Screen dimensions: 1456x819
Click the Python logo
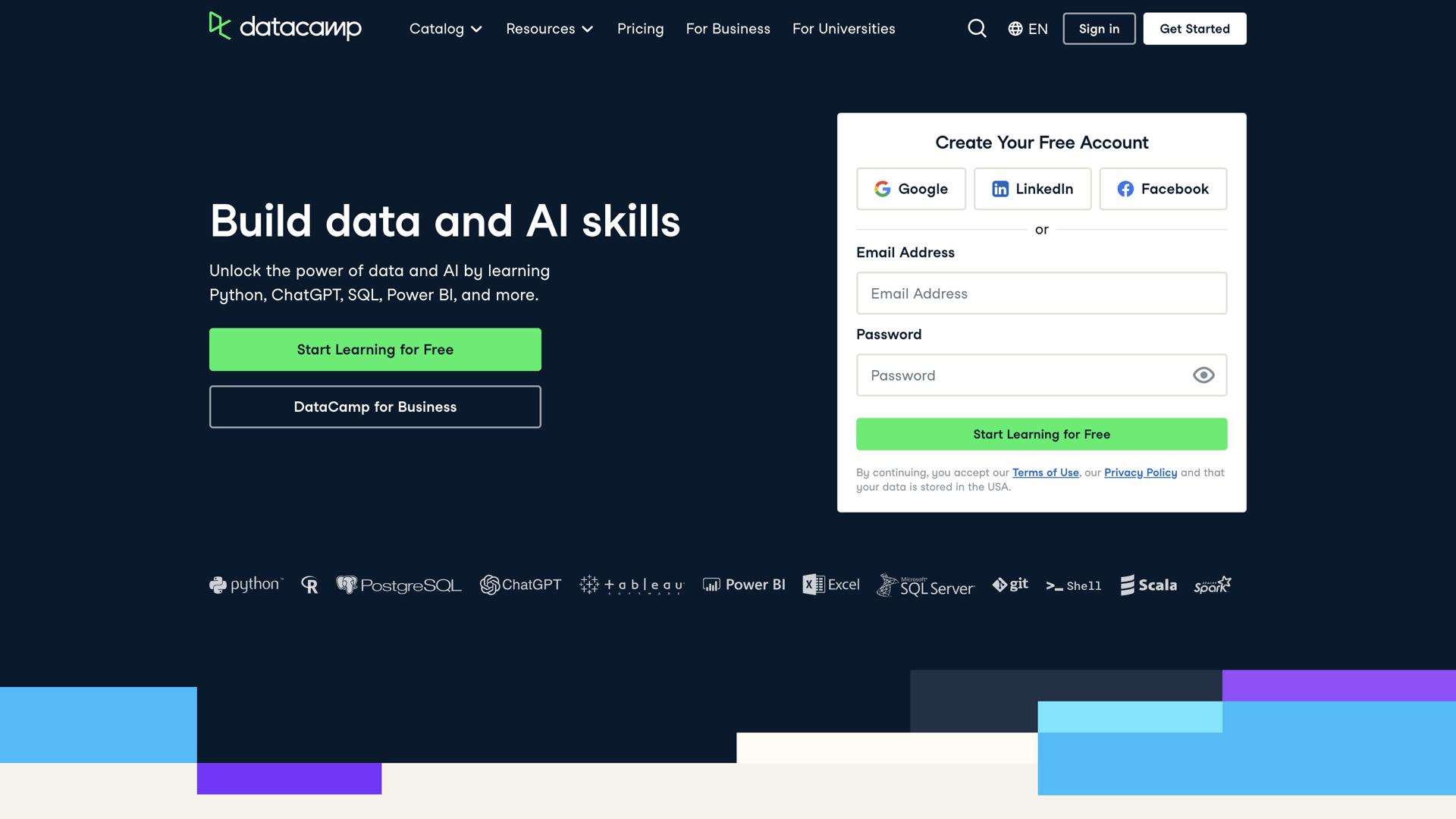click(246, 585)
